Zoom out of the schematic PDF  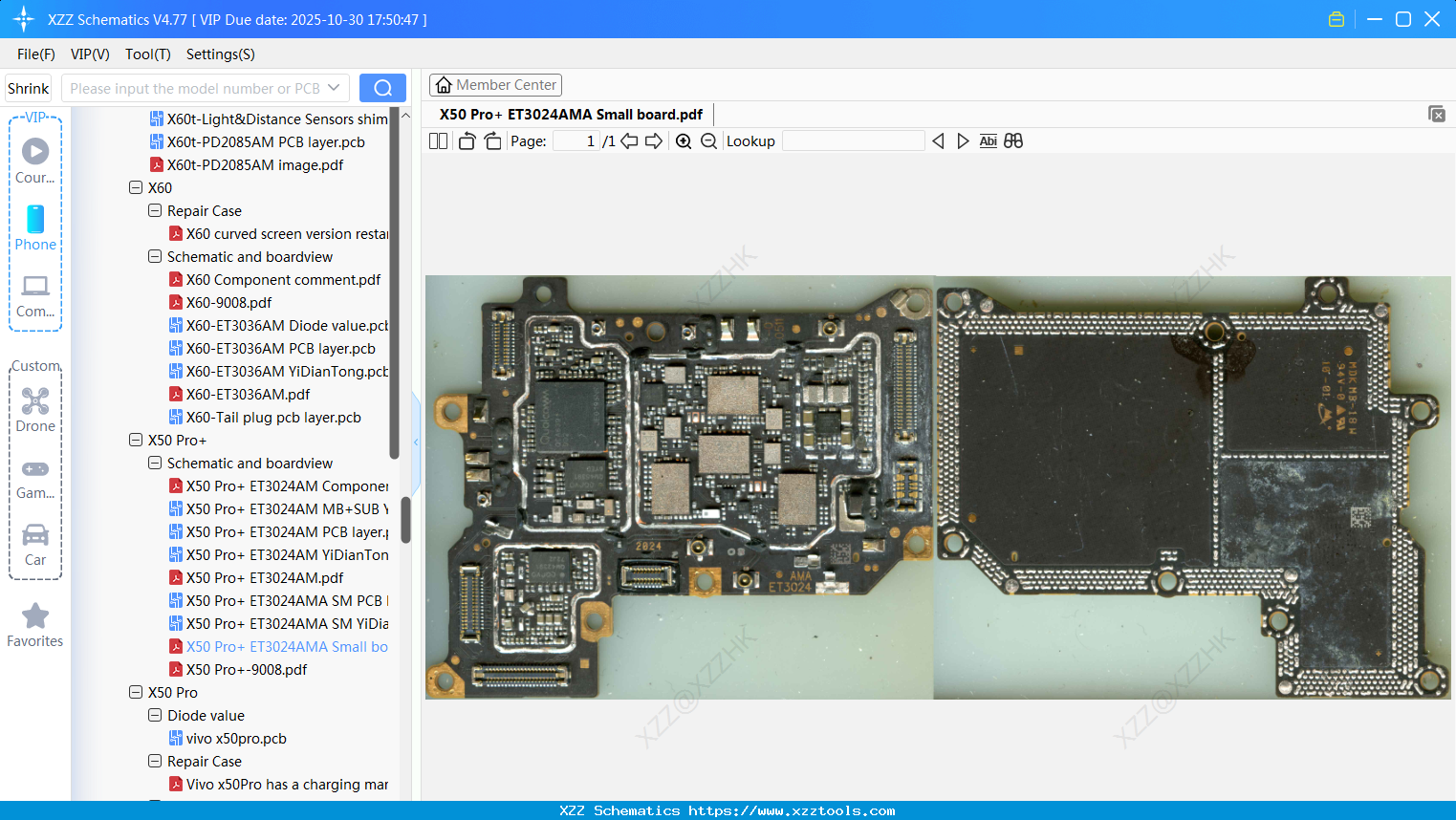(709, 140)
